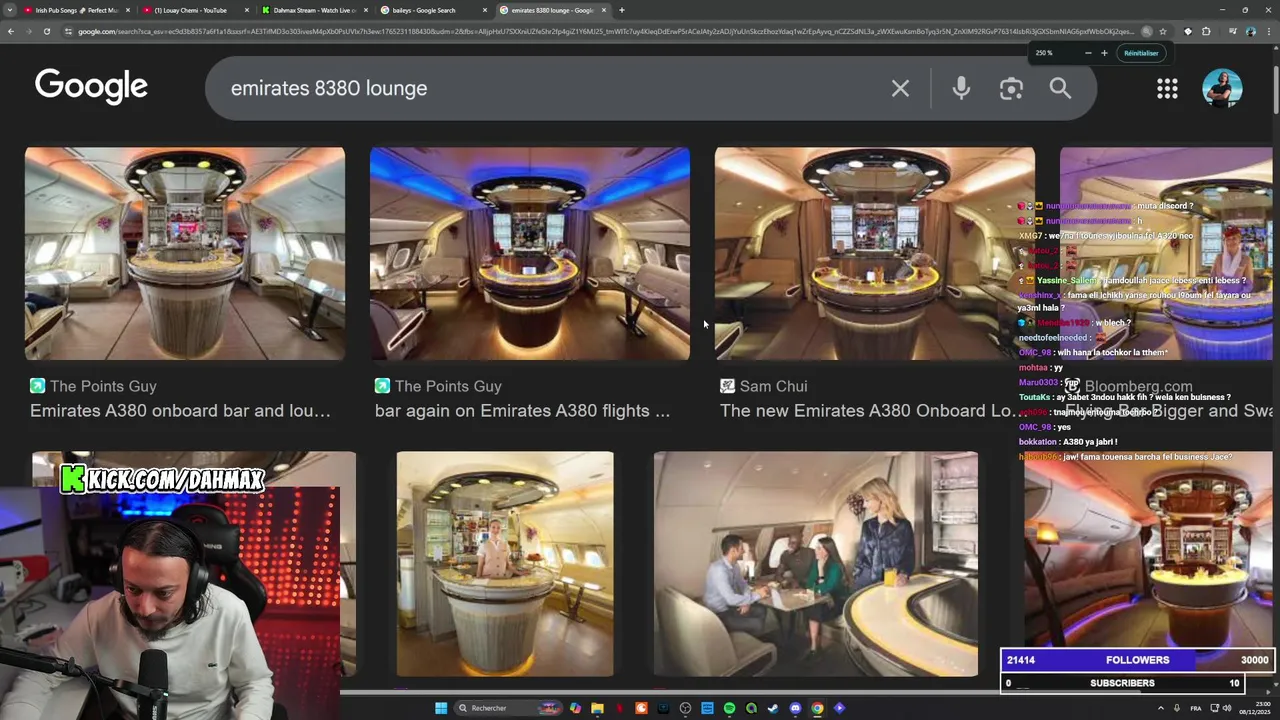The width and height of the screenshot is (1280, 720).
Task: Bookmark this page with the star icon
Action: pos(1163,31)
